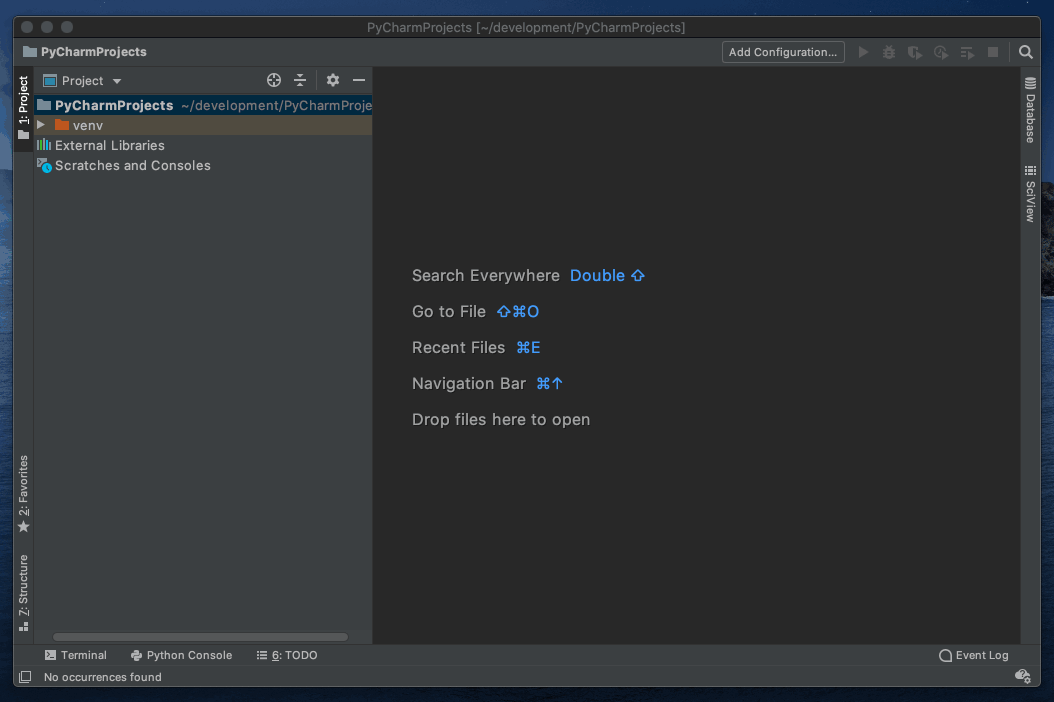Open the 6: TODO tab
Image resolution: width=1054 pixels, height=702 pixels.
[x=286, y=655]
